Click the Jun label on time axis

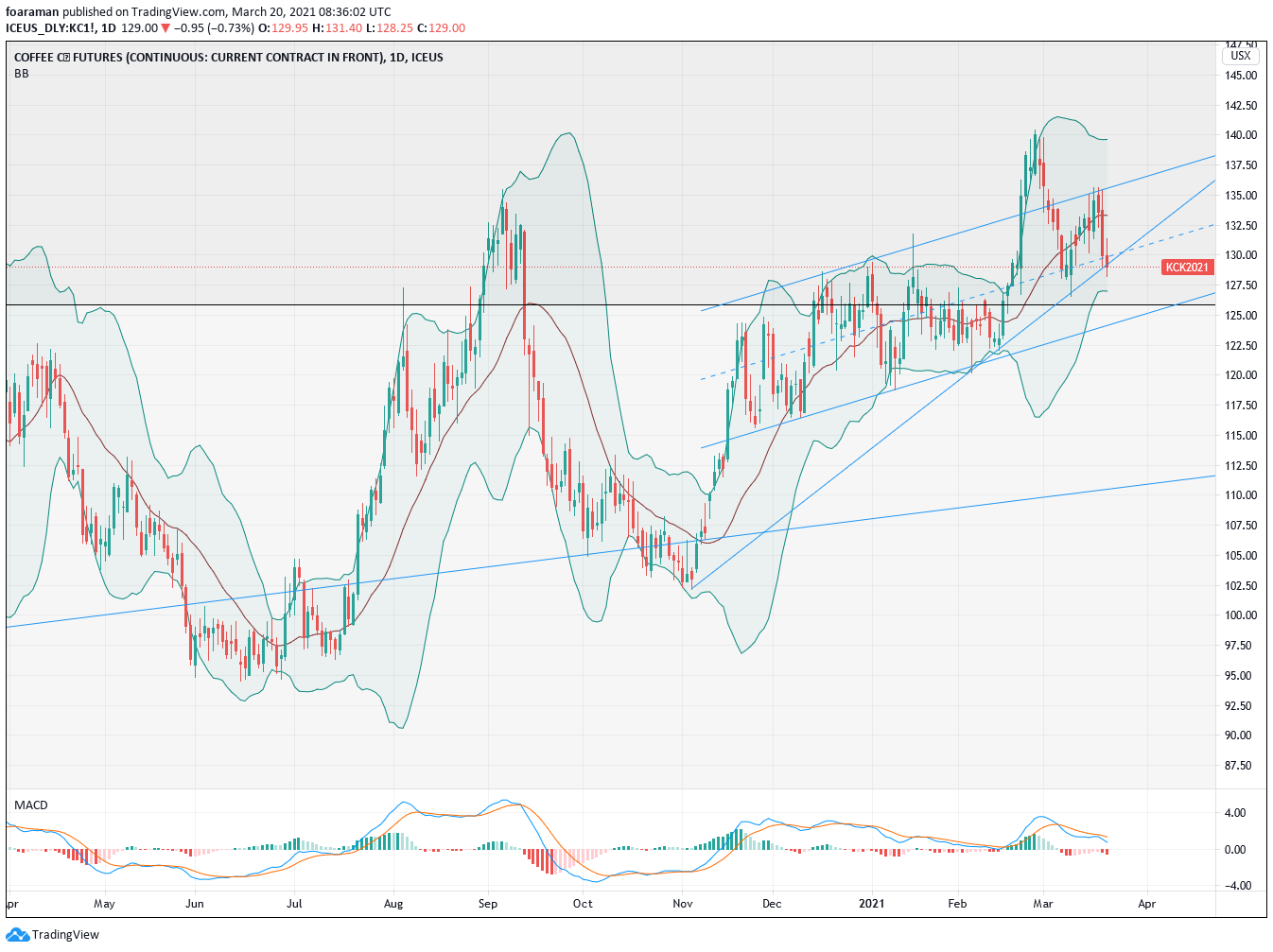(195, 904)
